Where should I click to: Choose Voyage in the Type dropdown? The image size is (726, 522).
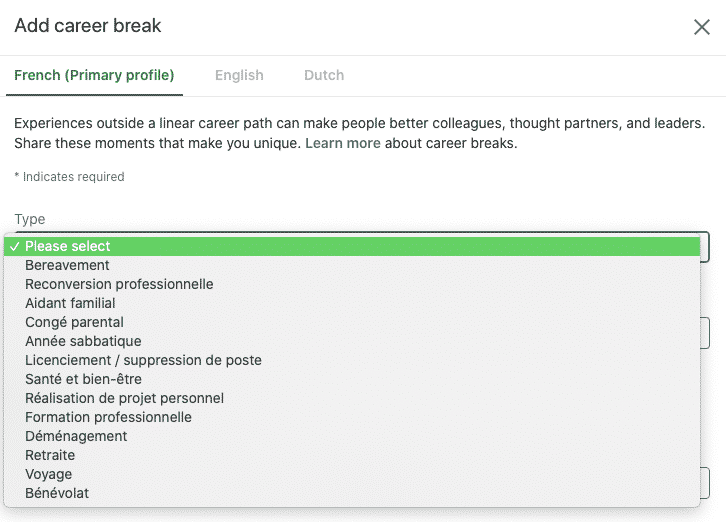tap(48, 474)
